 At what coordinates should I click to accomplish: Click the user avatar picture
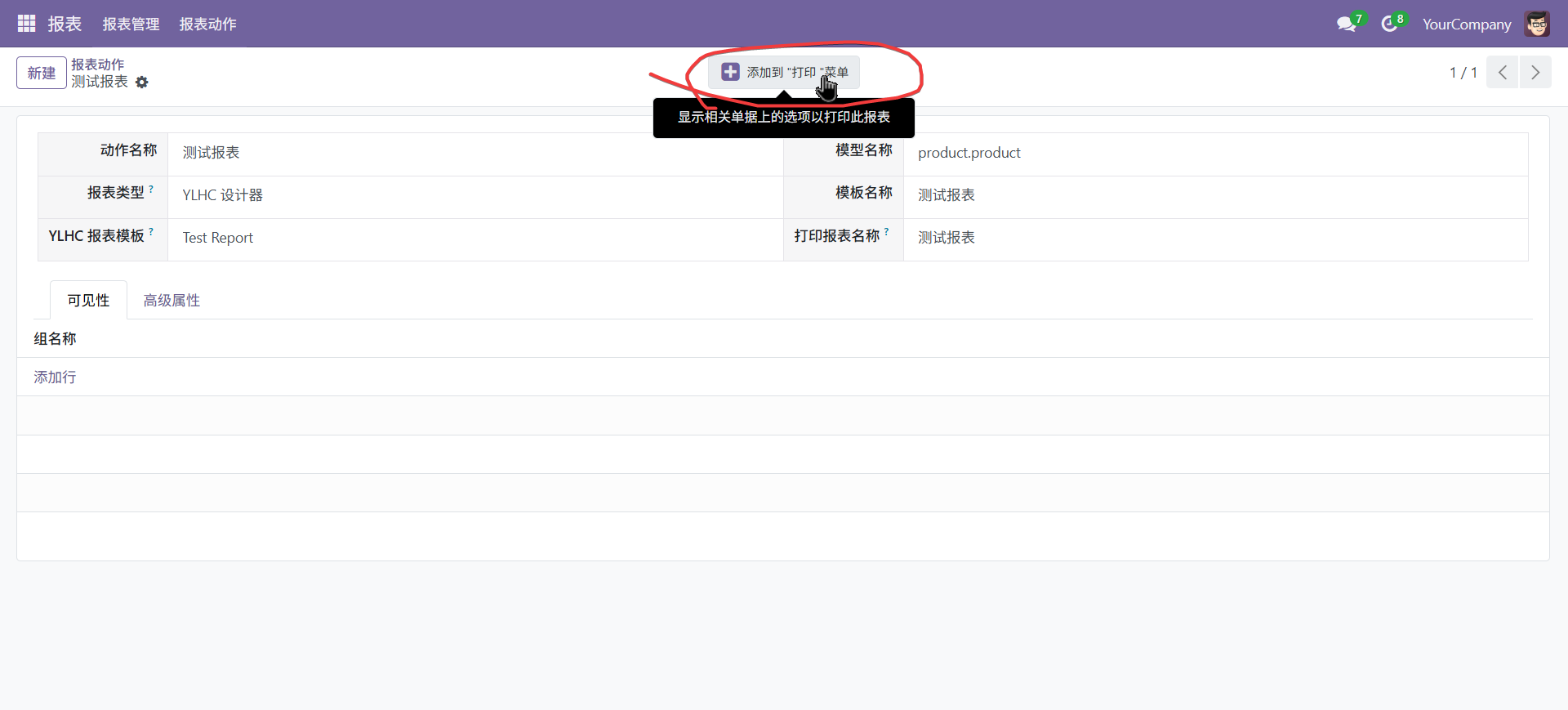pos(1537,25)
